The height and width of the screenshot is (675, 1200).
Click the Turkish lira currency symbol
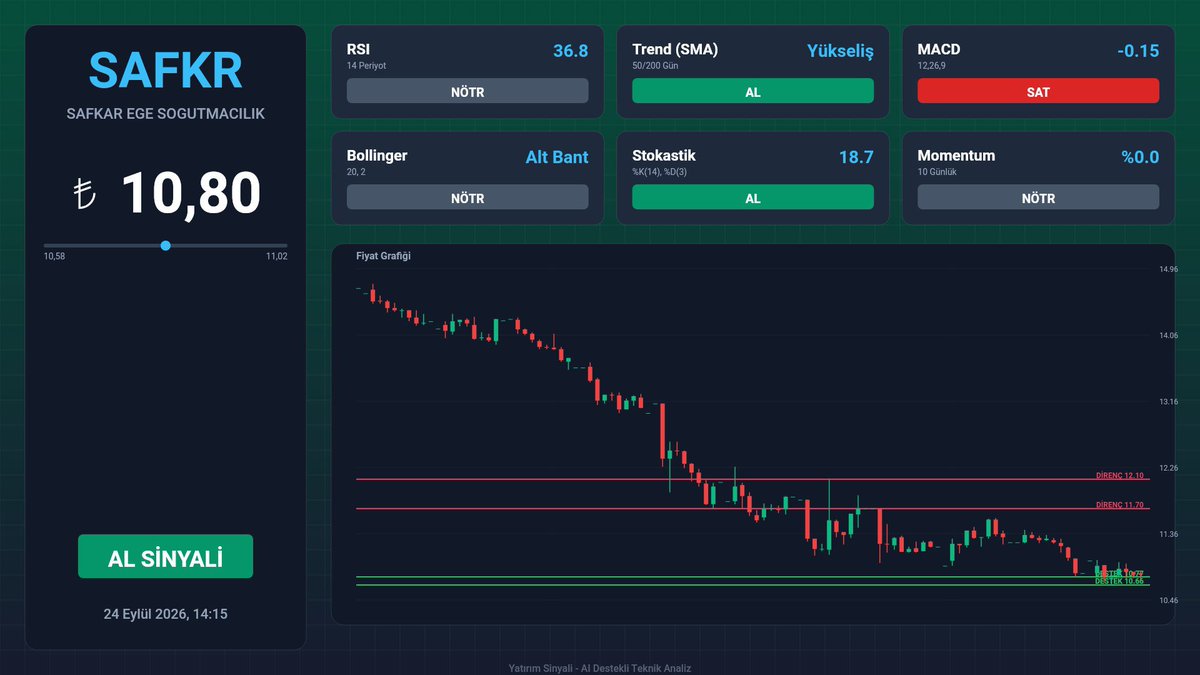[85, 193]
